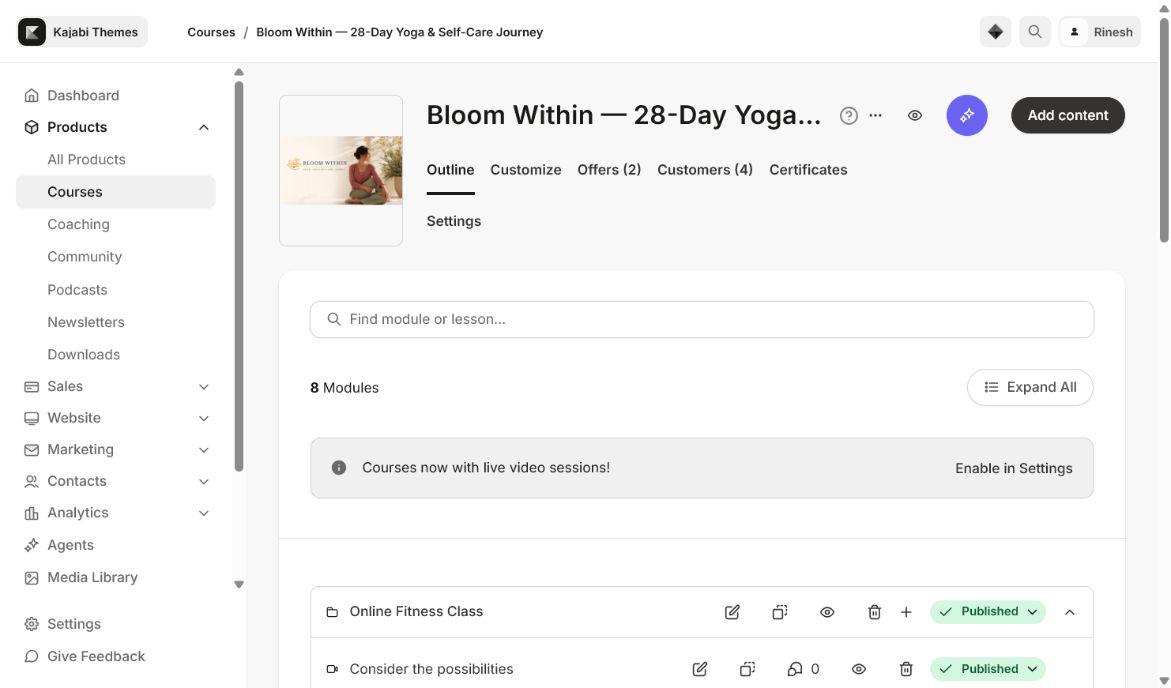Preview the Consider the possibilities lesson

pyautogui.click(x=859, y=669)
